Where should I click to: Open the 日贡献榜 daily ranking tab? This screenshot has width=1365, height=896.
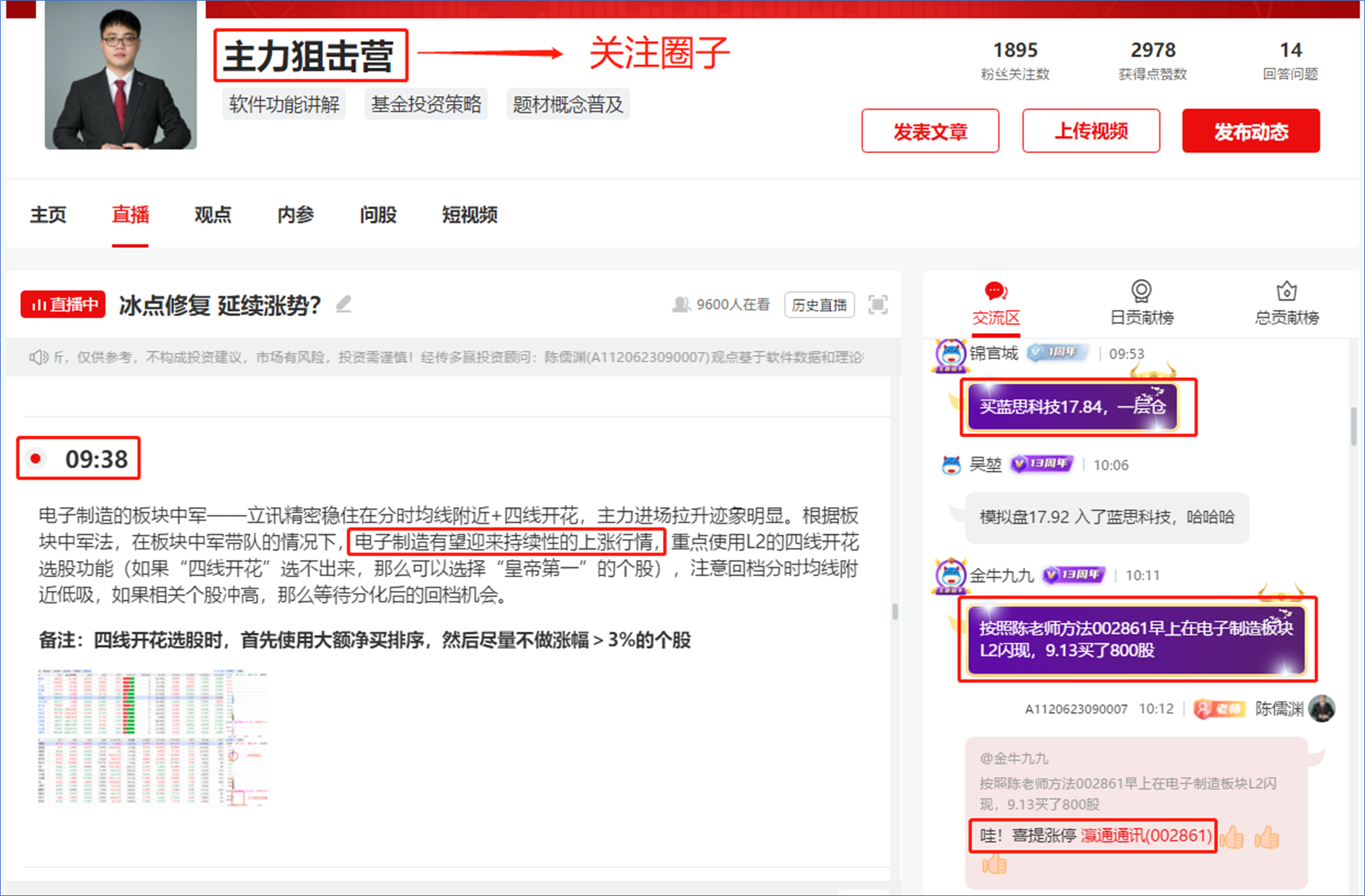(x=1141, y=304)
